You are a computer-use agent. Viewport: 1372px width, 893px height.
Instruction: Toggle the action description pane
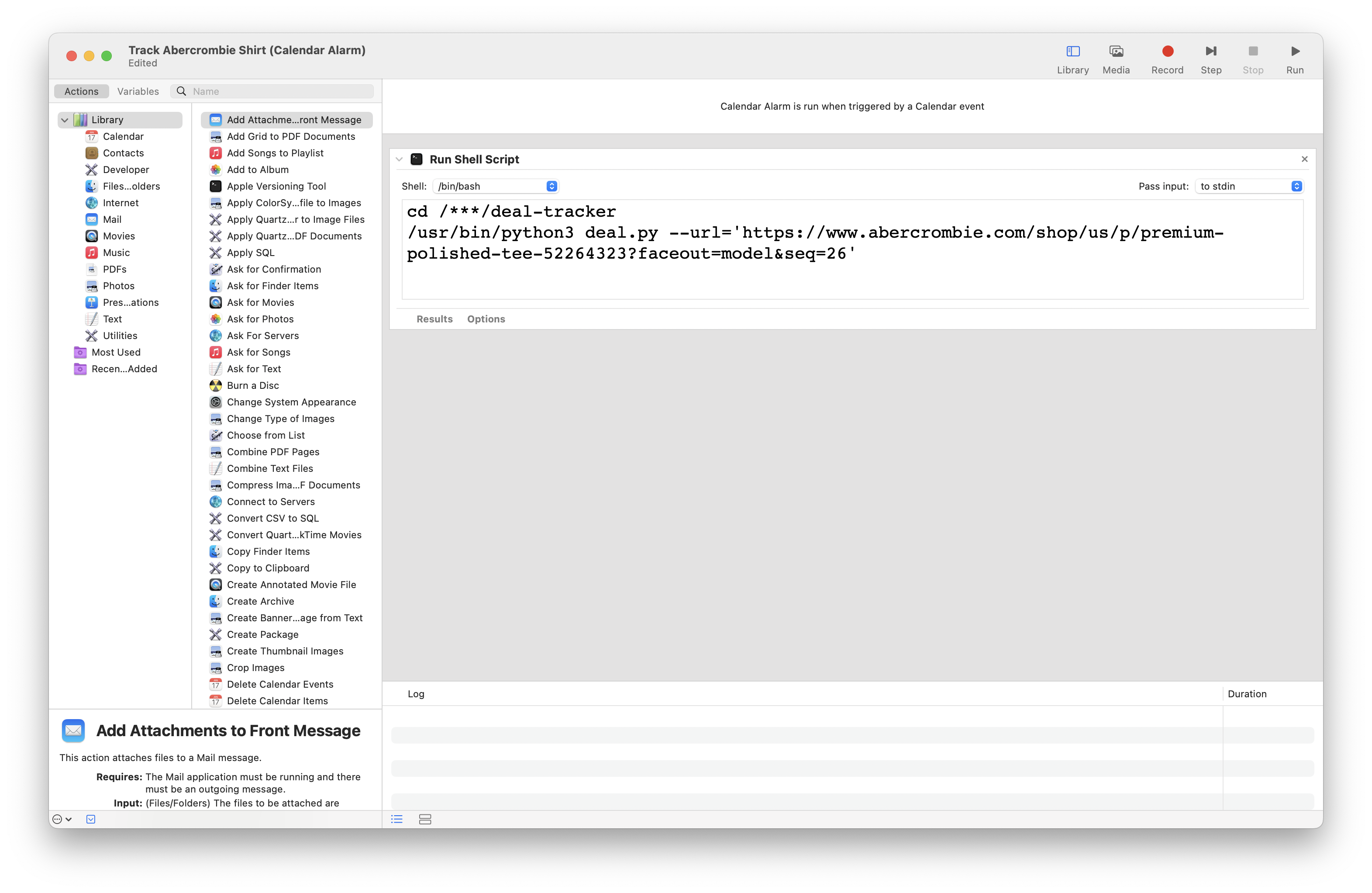[90, 819]
